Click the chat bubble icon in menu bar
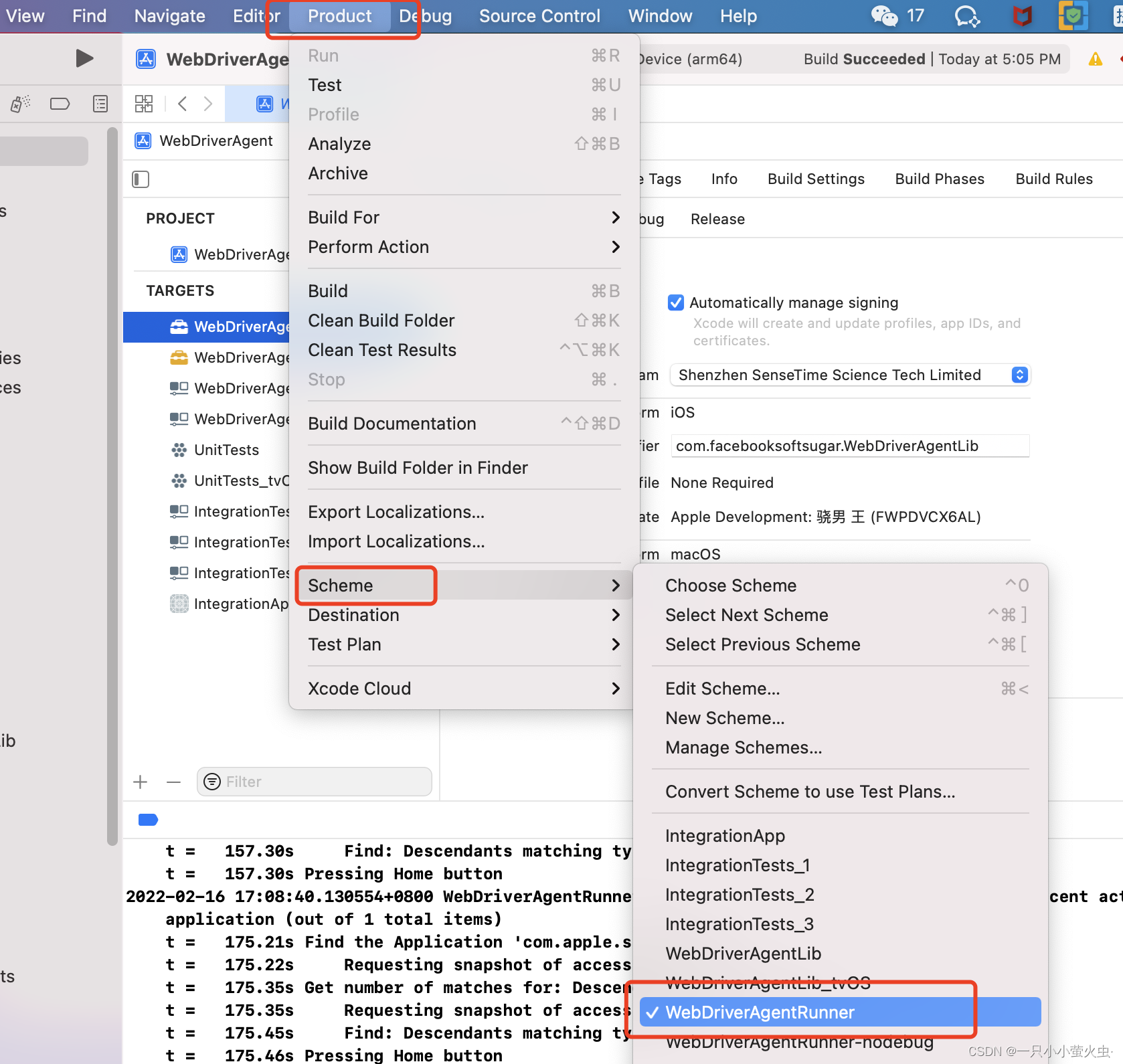1123x1064 pixels. (x=967, y=15)
